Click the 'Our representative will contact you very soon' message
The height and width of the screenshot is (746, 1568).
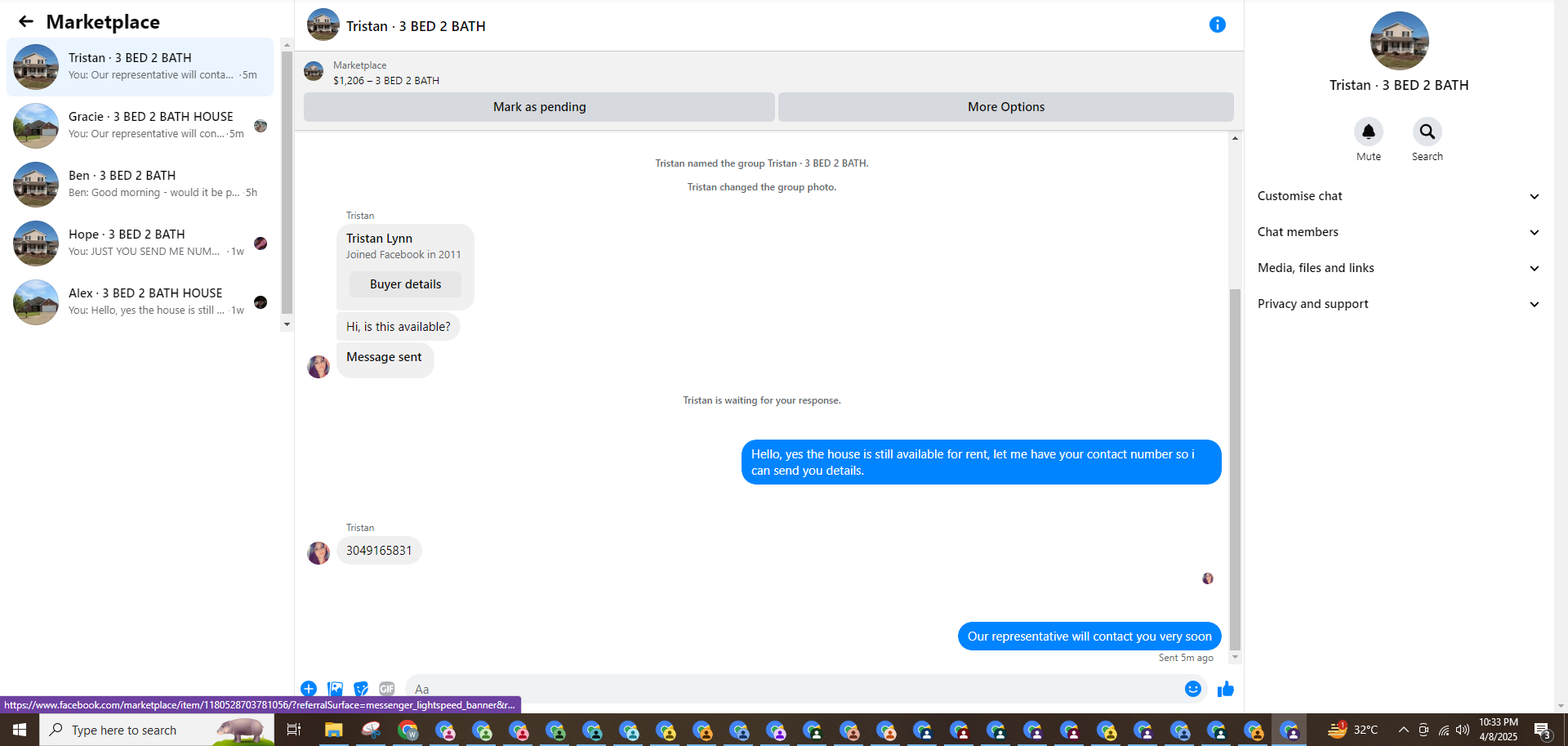click(x=1089, y=637)
